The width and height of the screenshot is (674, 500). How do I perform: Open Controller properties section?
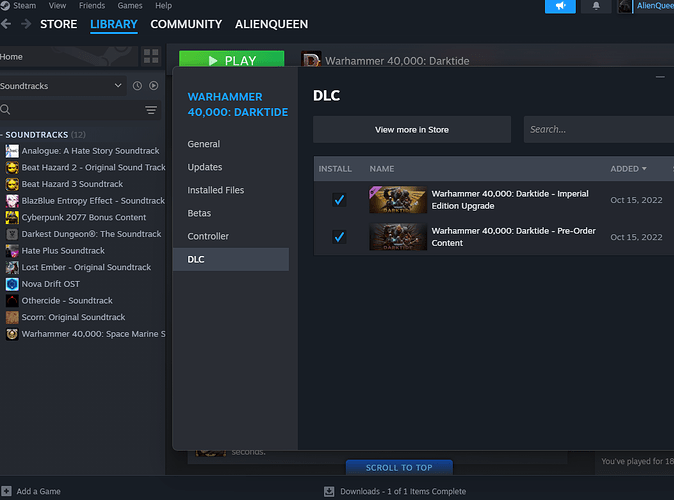click(231, 236)
